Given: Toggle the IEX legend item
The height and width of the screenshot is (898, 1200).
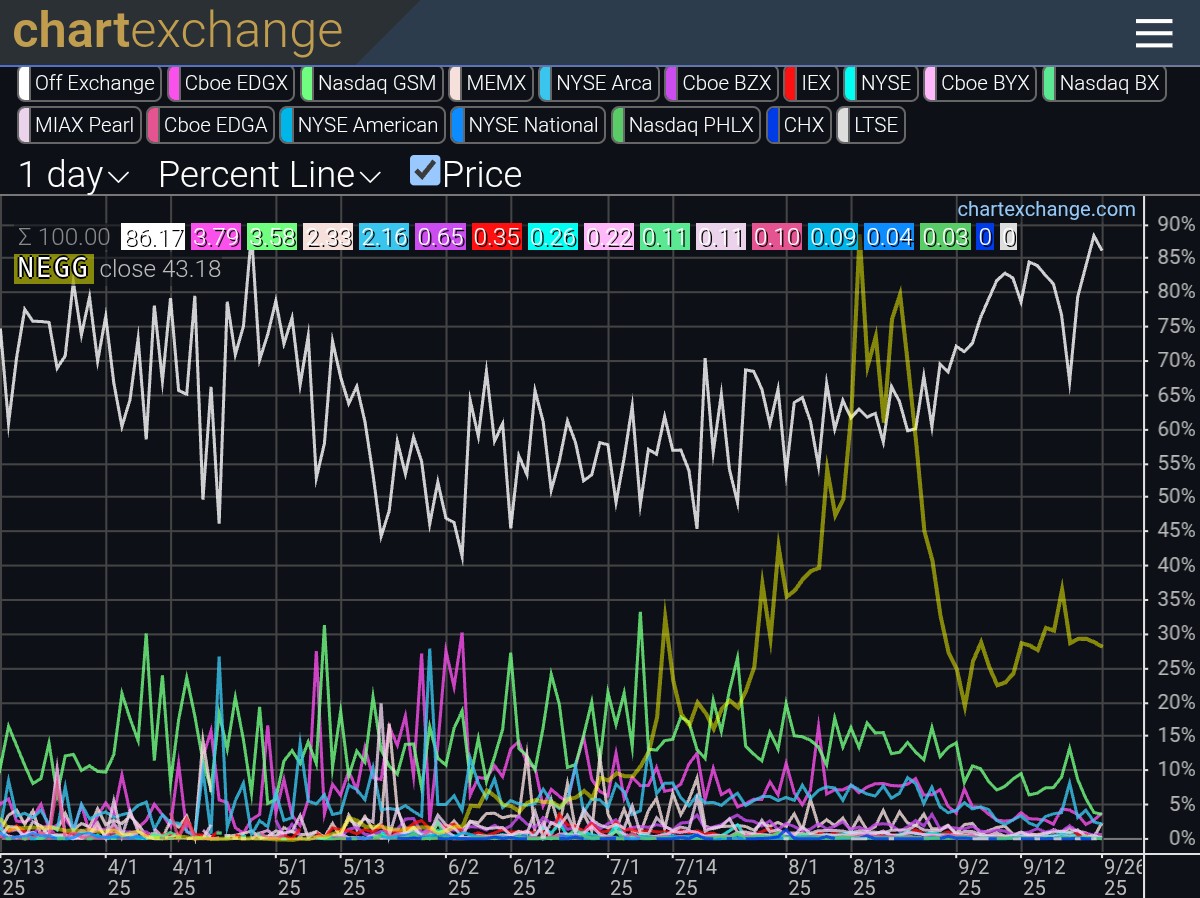Looking at the screenshot, I should 809,83.
